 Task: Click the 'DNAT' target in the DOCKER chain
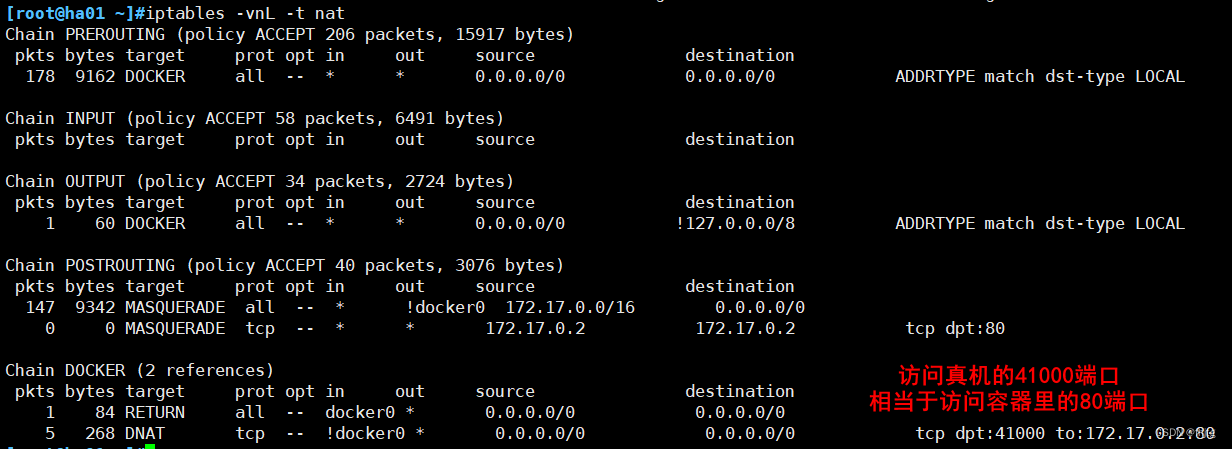145,434
